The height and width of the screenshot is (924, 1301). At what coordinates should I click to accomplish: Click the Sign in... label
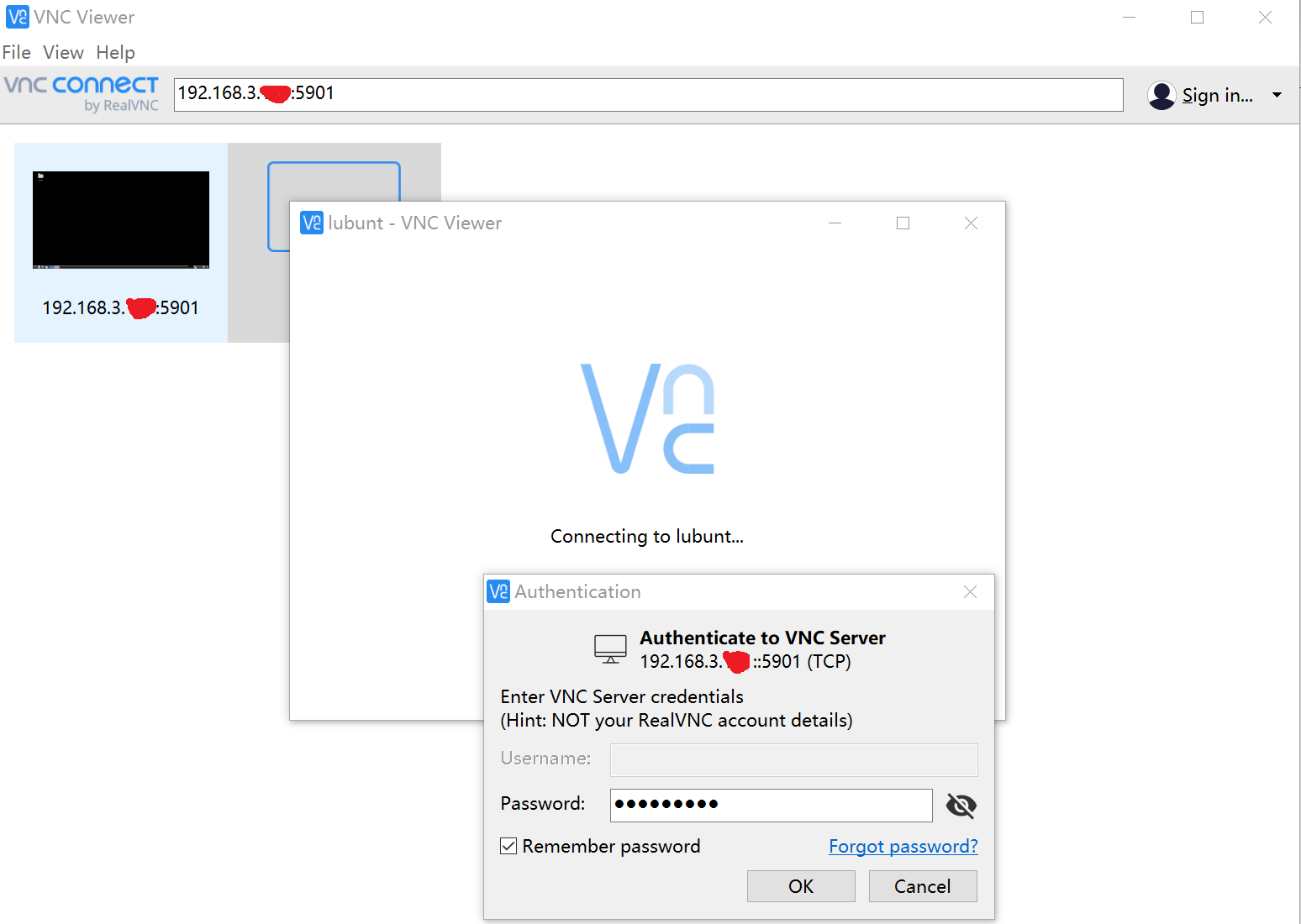pyautogui.click(x=1217, y=95)
